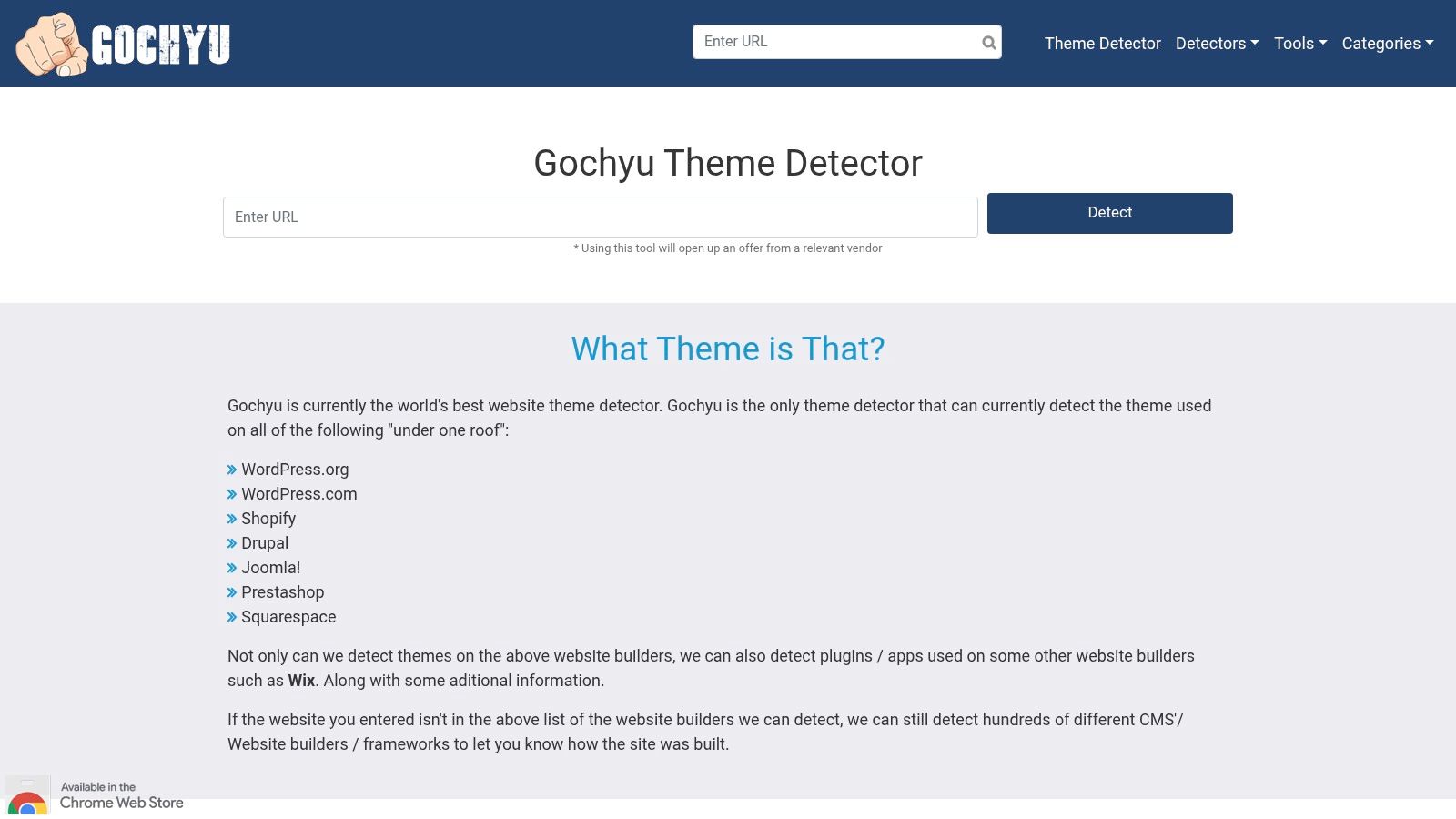Click the search magnifier icon in header
Screen dimensions: 1456x819
(x=988, y=43)
